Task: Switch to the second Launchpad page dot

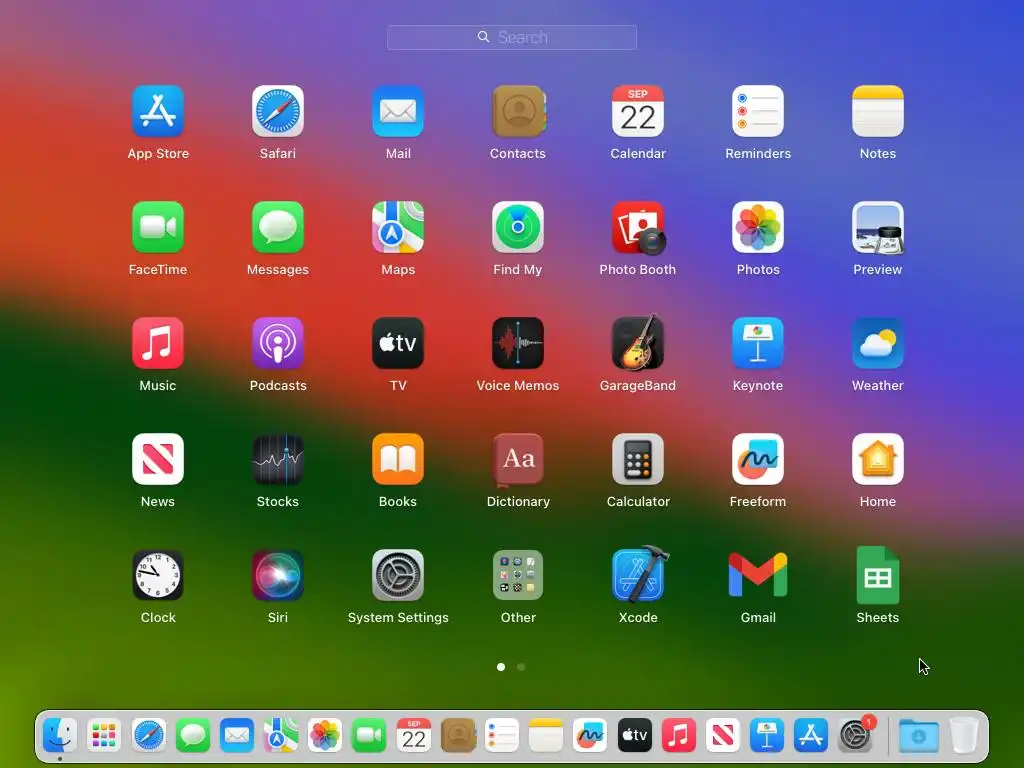Action: coord(521,667)
